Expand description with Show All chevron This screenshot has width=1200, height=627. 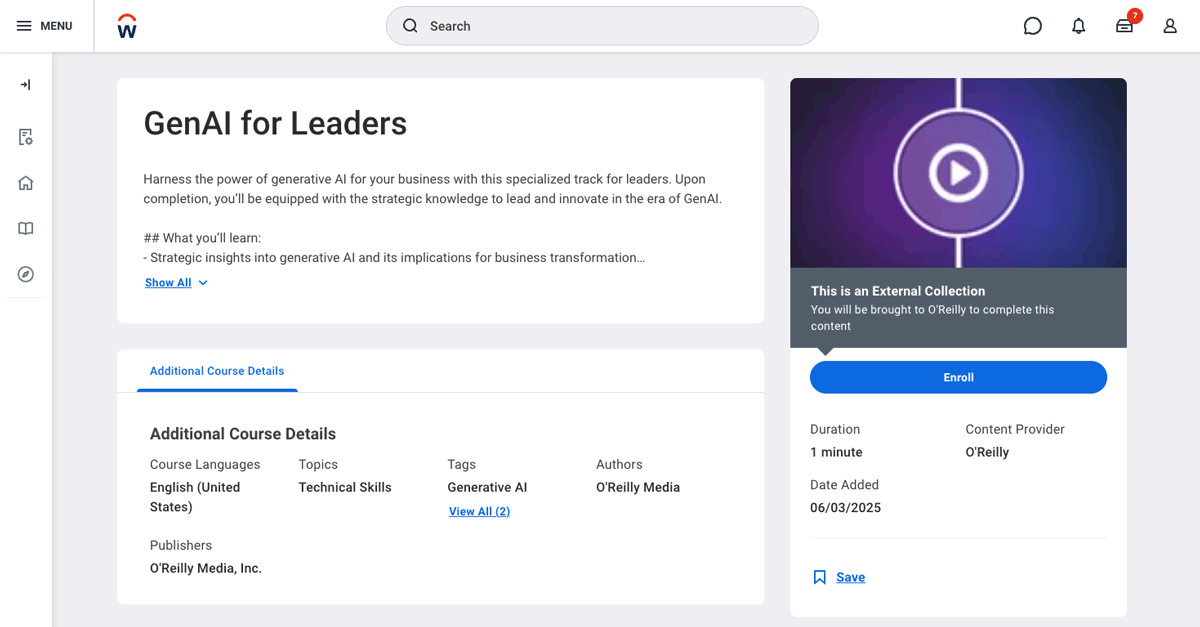pyautogui.click(x=203, y=283)
